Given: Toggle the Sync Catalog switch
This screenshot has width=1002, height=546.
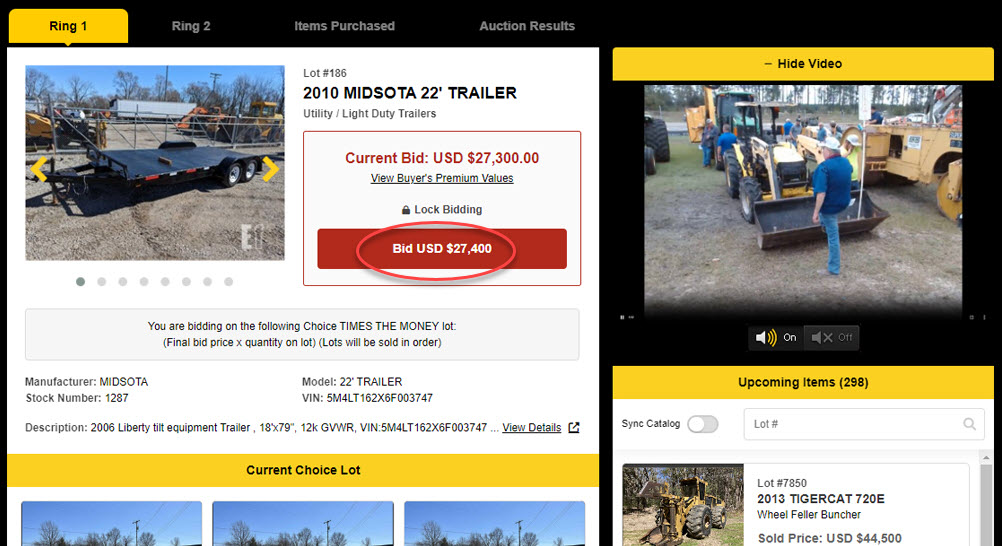Looking at the screenshot, I should coord(702,424).
